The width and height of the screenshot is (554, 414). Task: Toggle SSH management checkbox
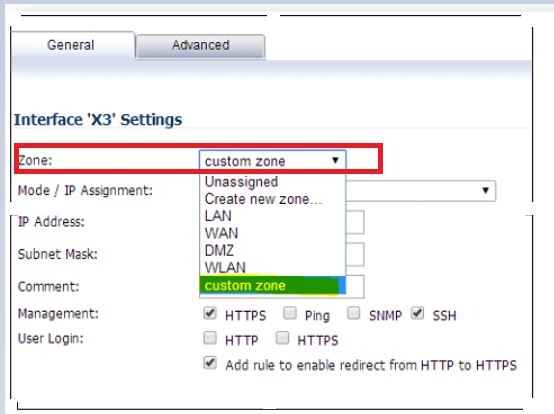coord(417,313)
